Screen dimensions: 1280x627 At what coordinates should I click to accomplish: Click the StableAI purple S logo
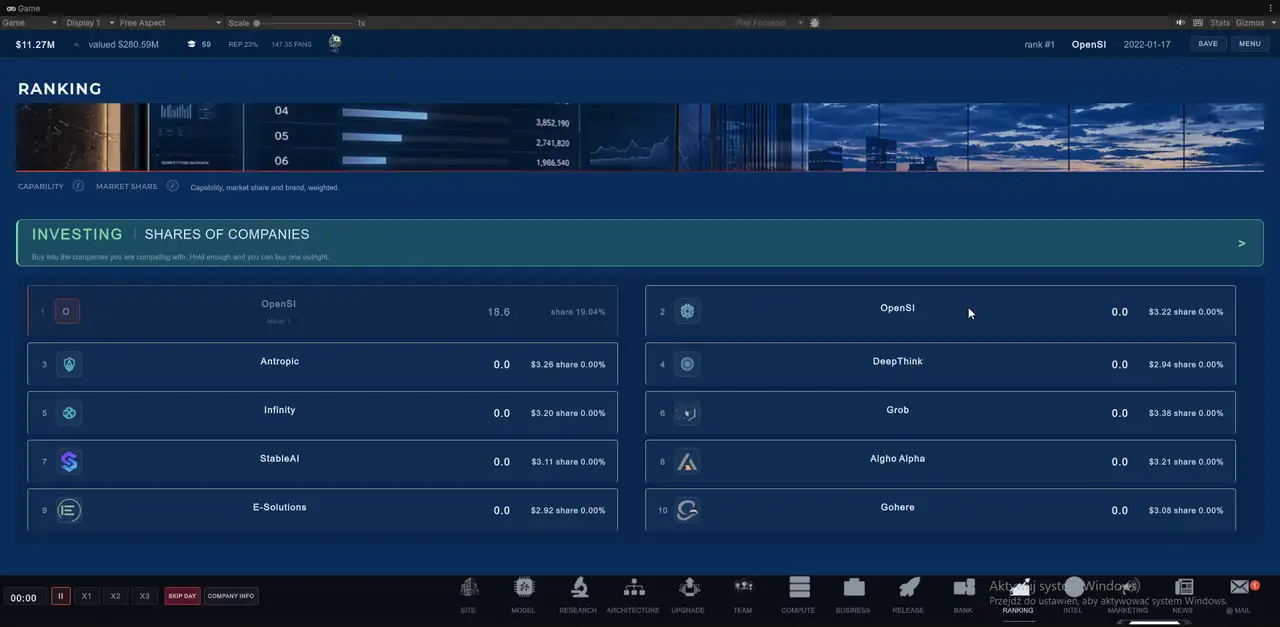pos(68,462)
